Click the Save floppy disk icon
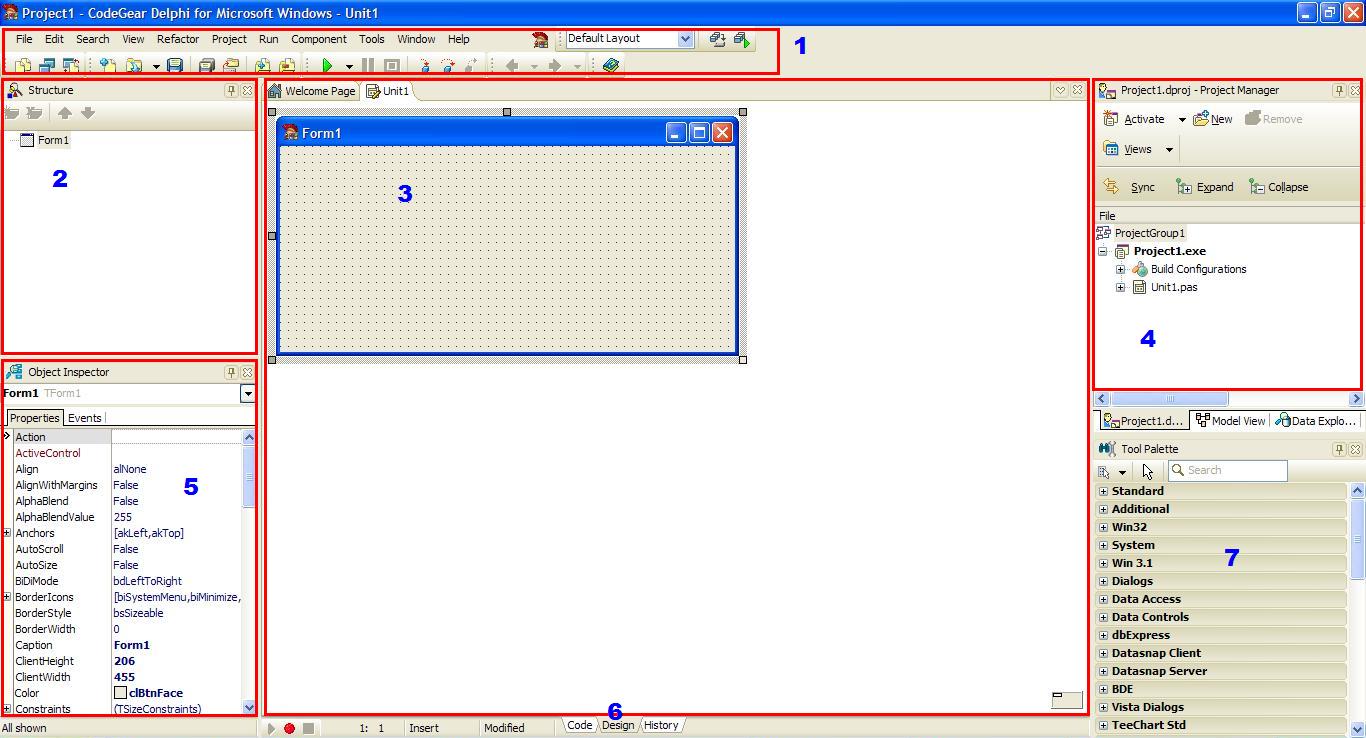This screenshot has height=738, width=1366. pos(175,65)
